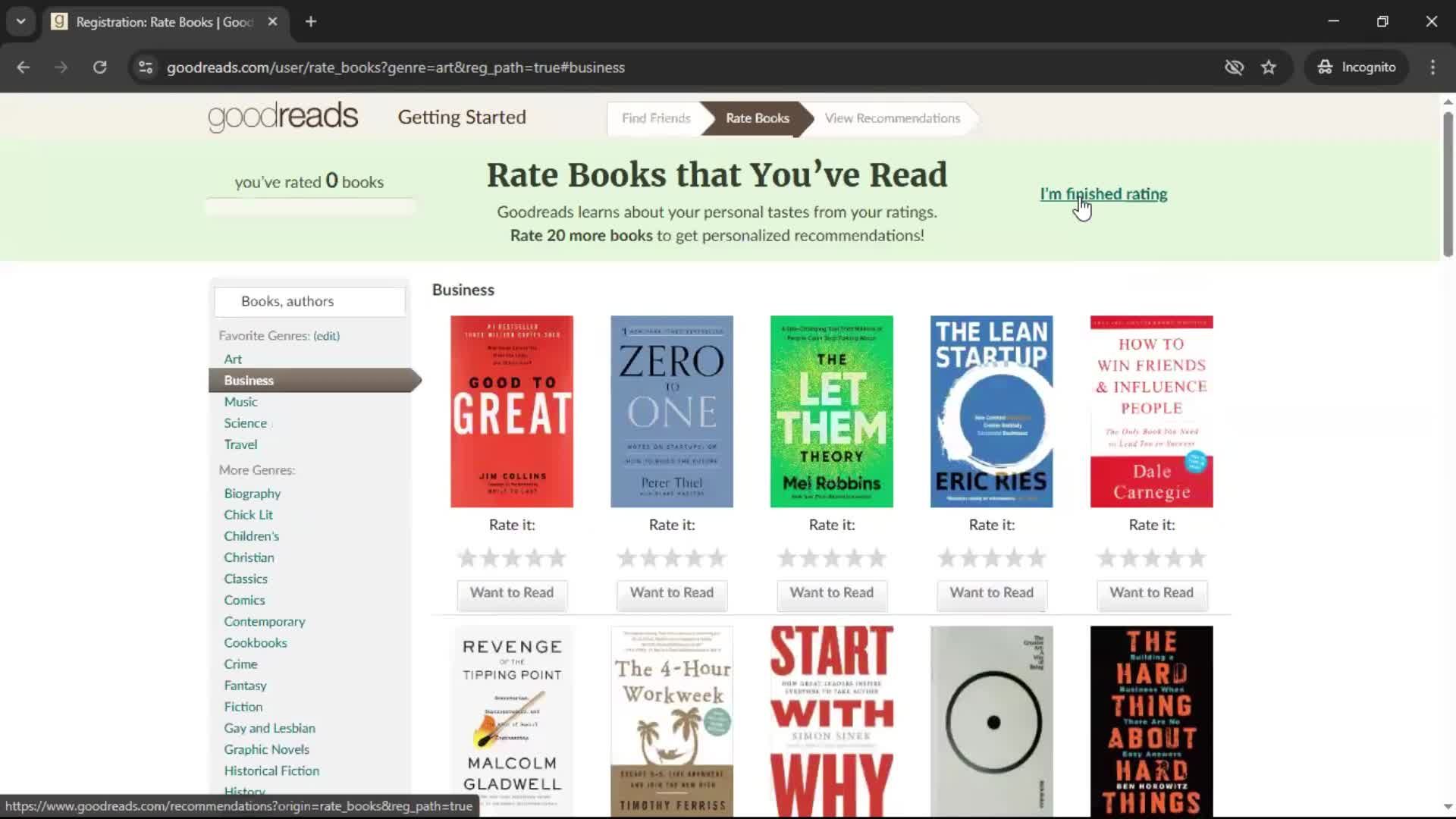Click the browser forward arrow
Screen dimensions: 1456x819
tap(61, 67)
